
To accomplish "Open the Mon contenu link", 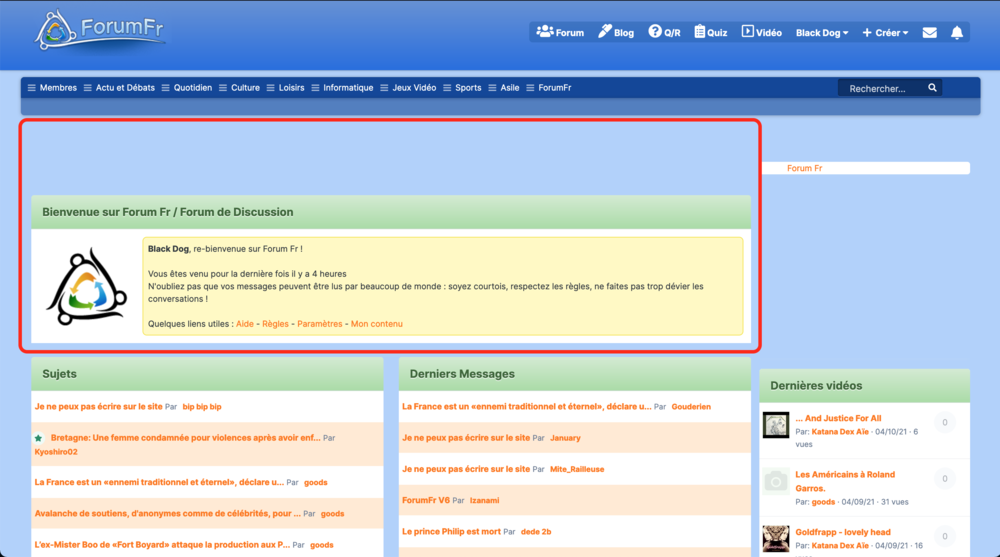I will (x=376, y=324).
